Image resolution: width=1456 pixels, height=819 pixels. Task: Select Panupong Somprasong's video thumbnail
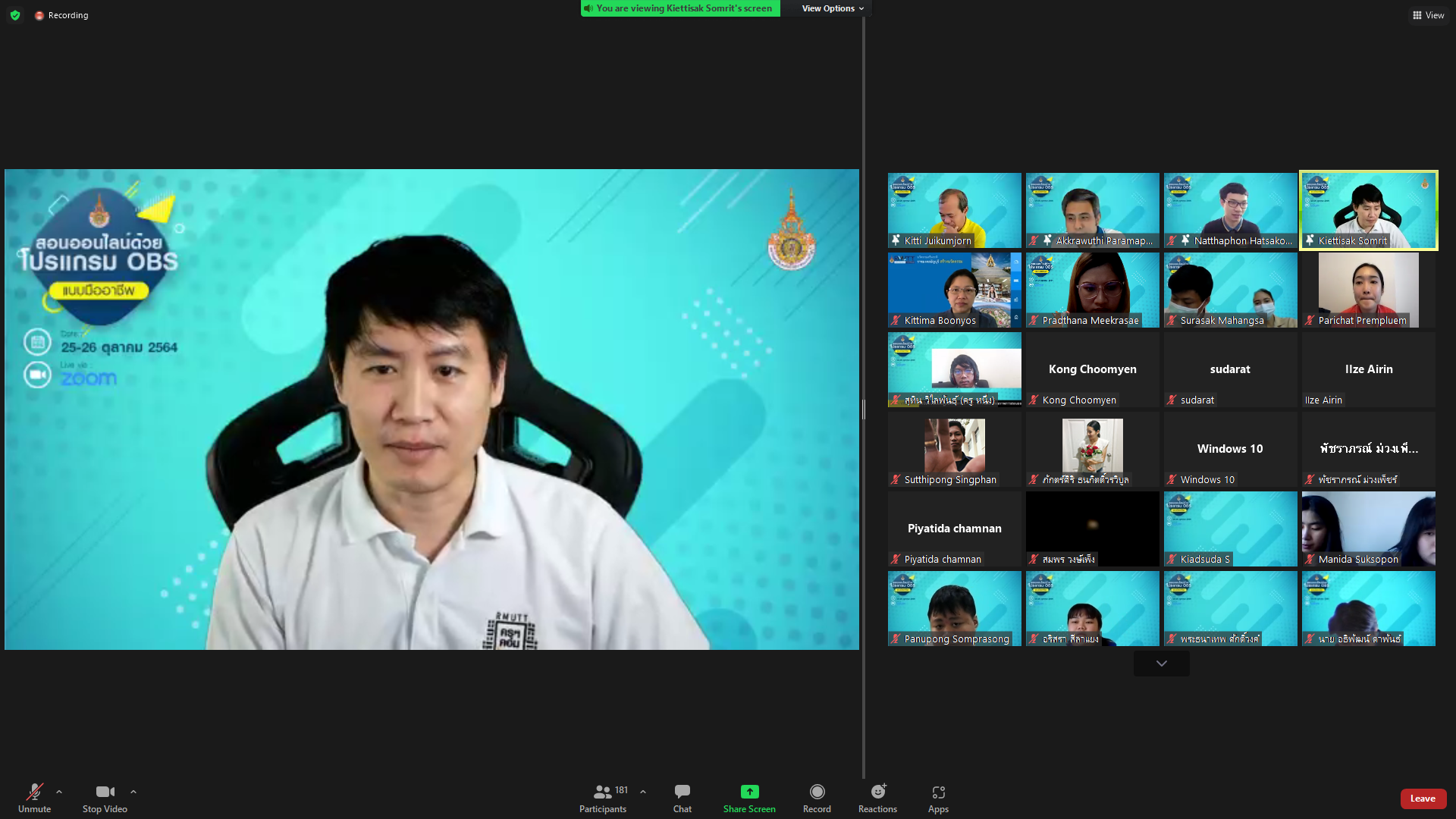tap(954, 609)
